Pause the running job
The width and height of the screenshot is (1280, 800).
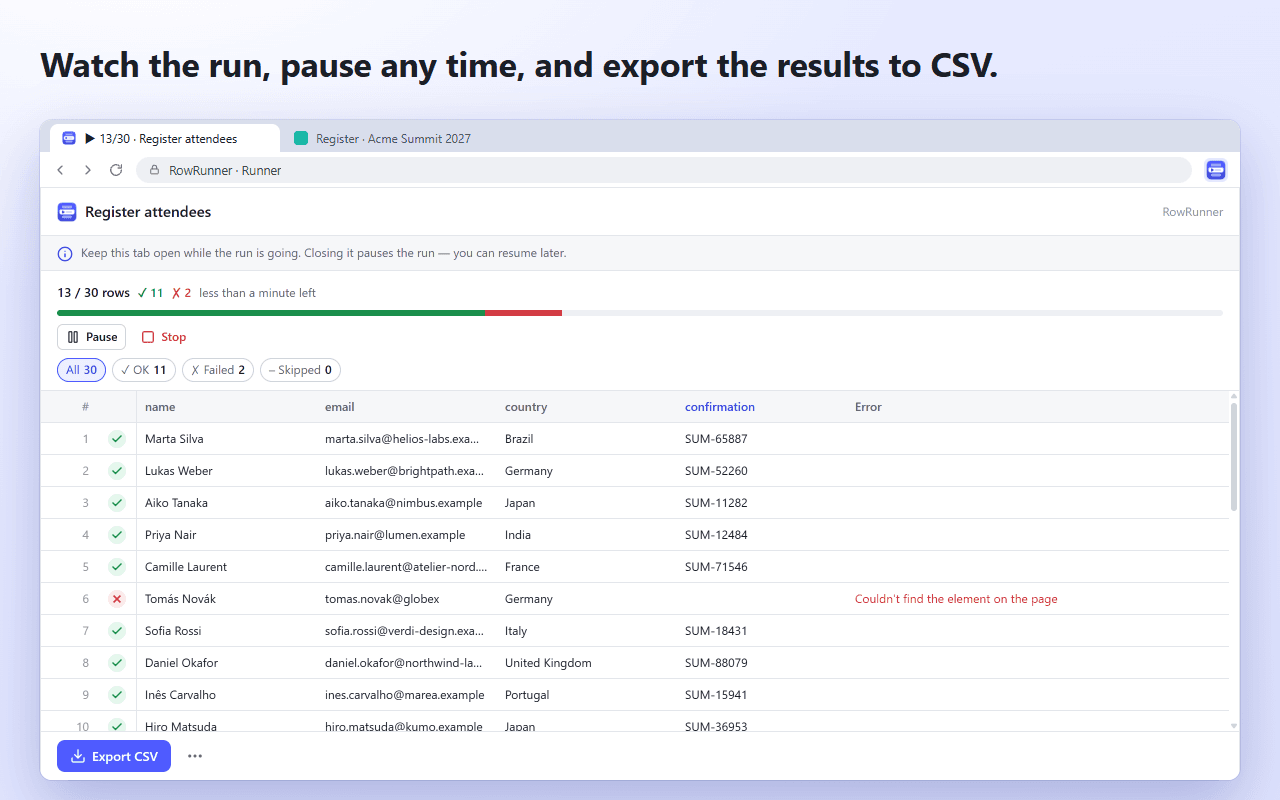pyautogui.click(x=91, y=337)
